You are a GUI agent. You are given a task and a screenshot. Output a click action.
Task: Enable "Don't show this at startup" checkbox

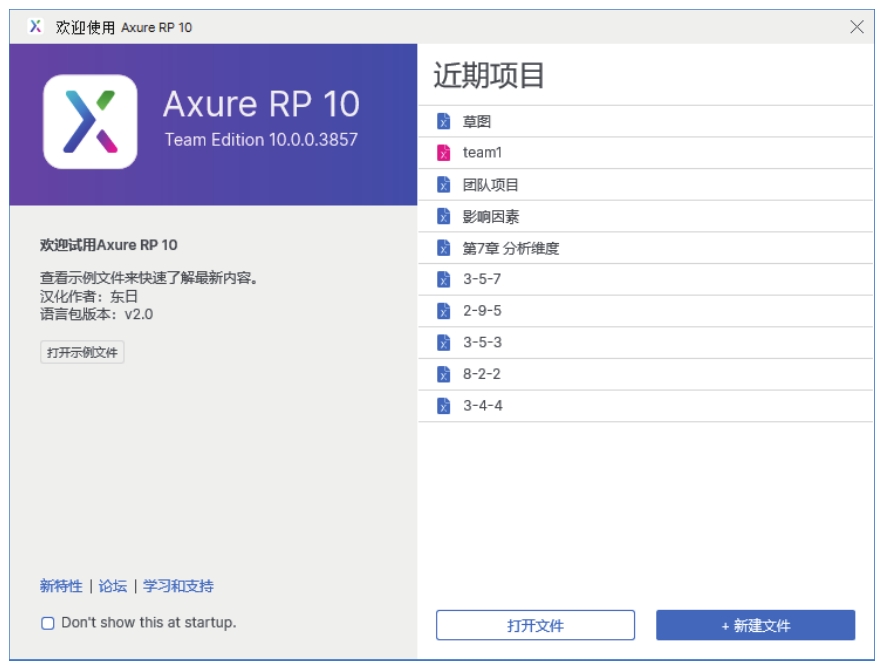tap(48, 623)
